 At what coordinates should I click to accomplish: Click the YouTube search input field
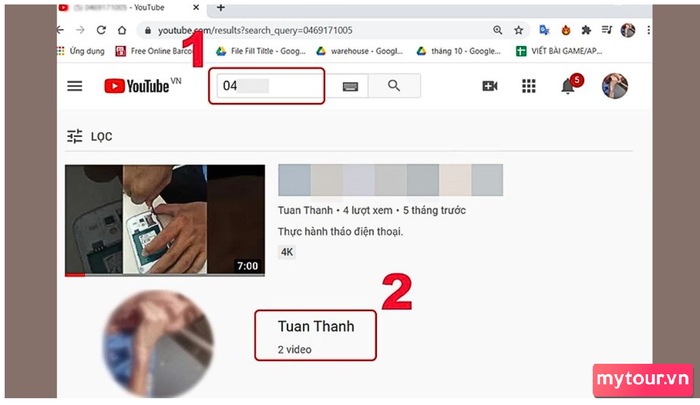(x=267, y=86)
